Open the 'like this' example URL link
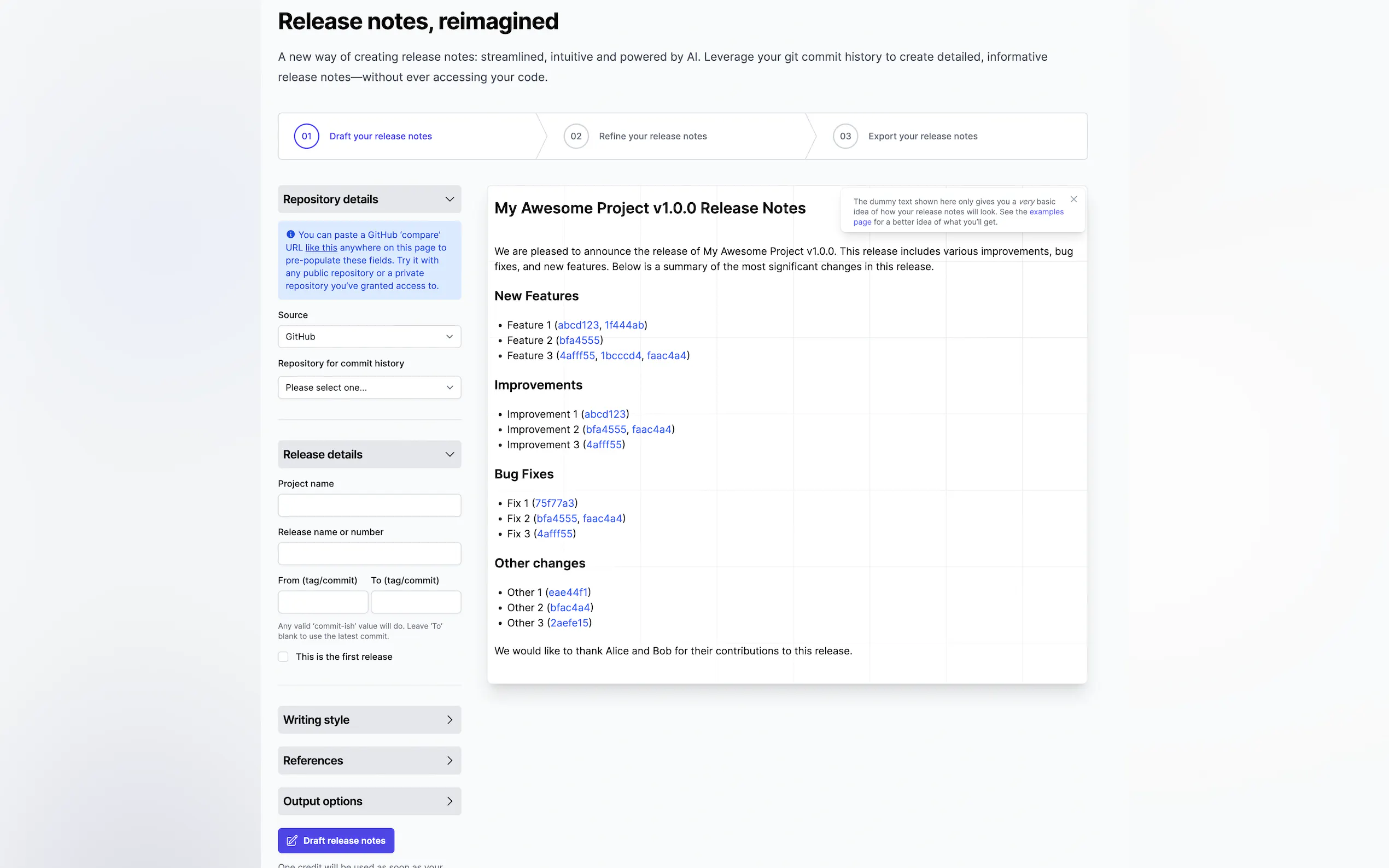 (321, 248)
